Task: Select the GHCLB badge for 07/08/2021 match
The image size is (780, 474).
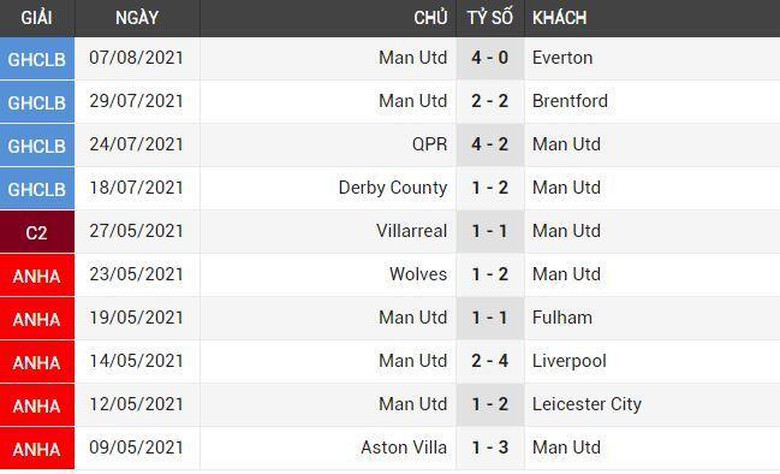Action: click(37, 59)
